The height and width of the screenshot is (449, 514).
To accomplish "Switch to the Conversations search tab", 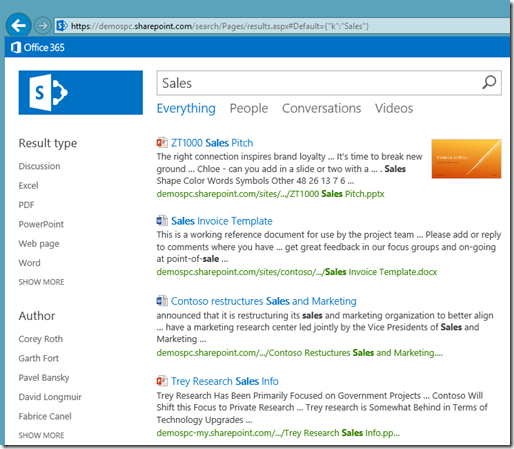I will (321, 108).
